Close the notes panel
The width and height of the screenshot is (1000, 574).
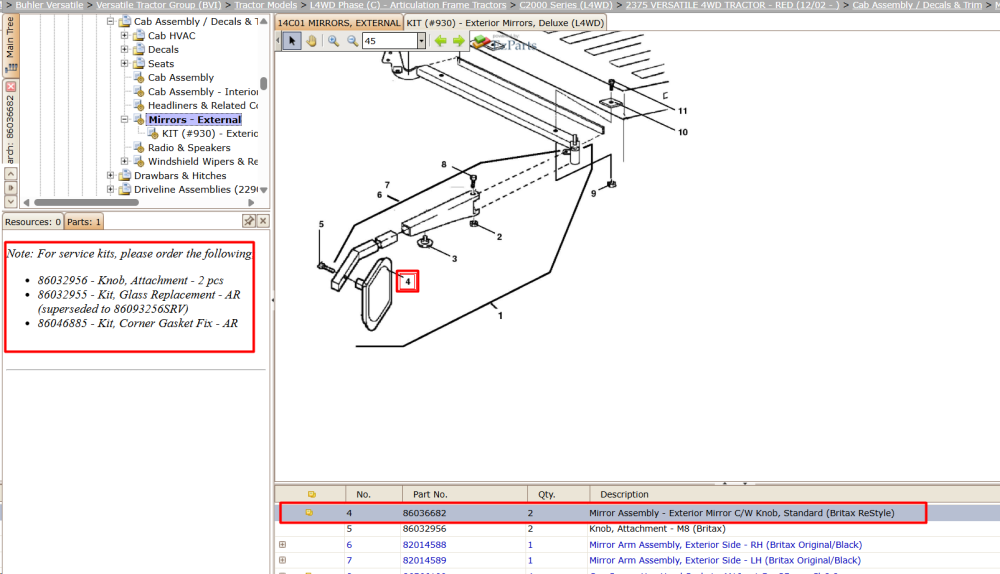[x=263, y=221]
